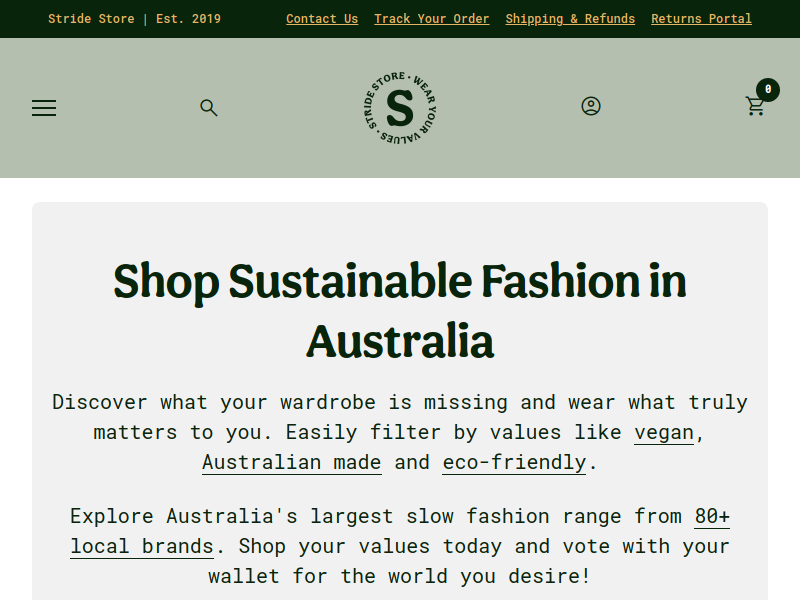This screenshot has height=600, width=800.
Task: Follow the Australian made link
Action: click(292, 463)
